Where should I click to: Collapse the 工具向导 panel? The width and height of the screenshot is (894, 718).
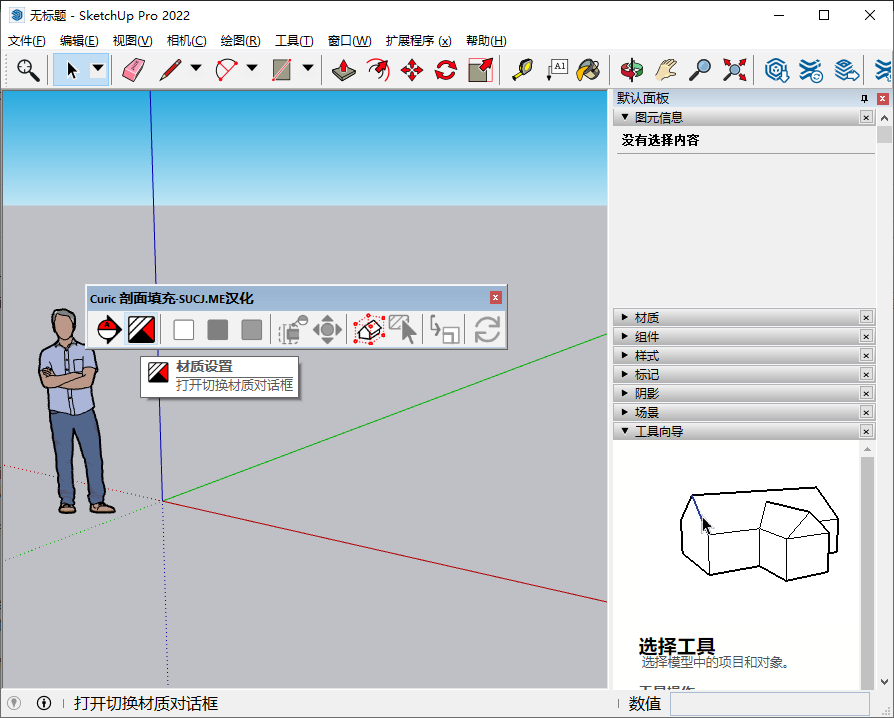click(x=627, y=431)
